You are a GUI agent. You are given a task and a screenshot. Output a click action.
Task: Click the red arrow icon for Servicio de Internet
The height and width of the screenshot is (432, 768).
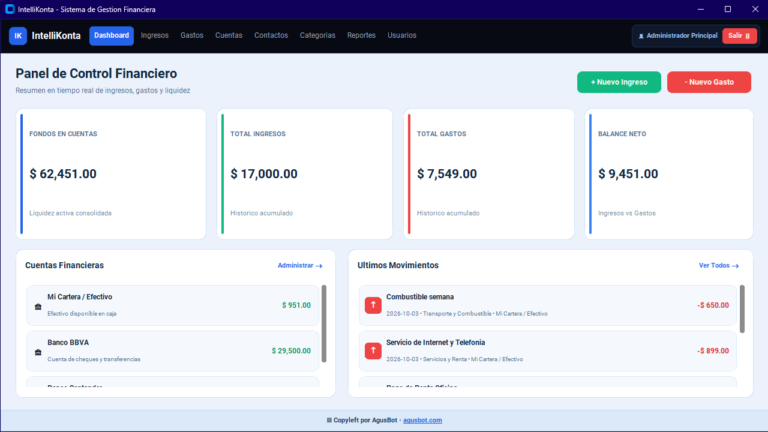tap(373, 351)
